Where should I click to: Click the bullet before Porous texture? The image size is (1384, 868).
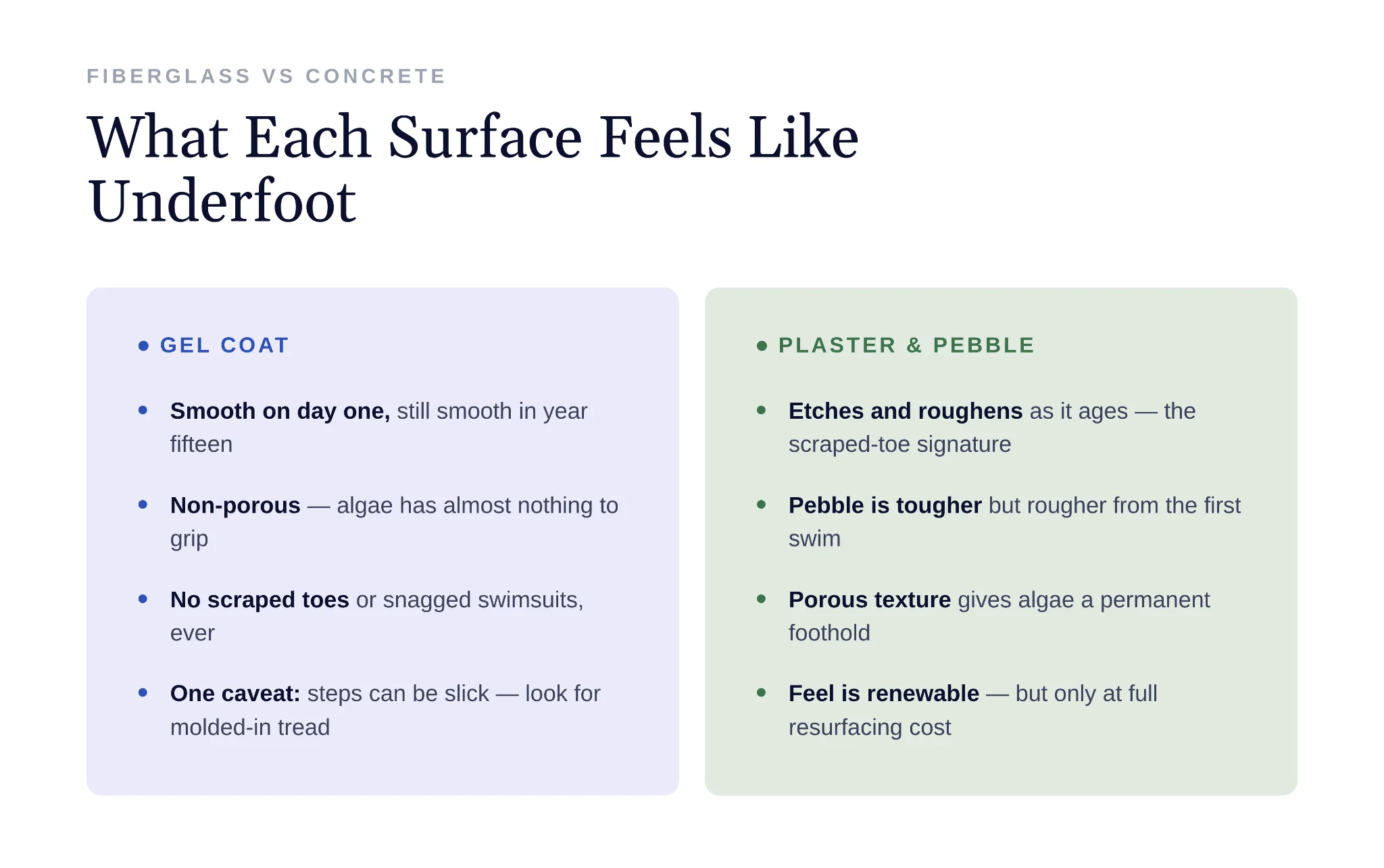761,598
